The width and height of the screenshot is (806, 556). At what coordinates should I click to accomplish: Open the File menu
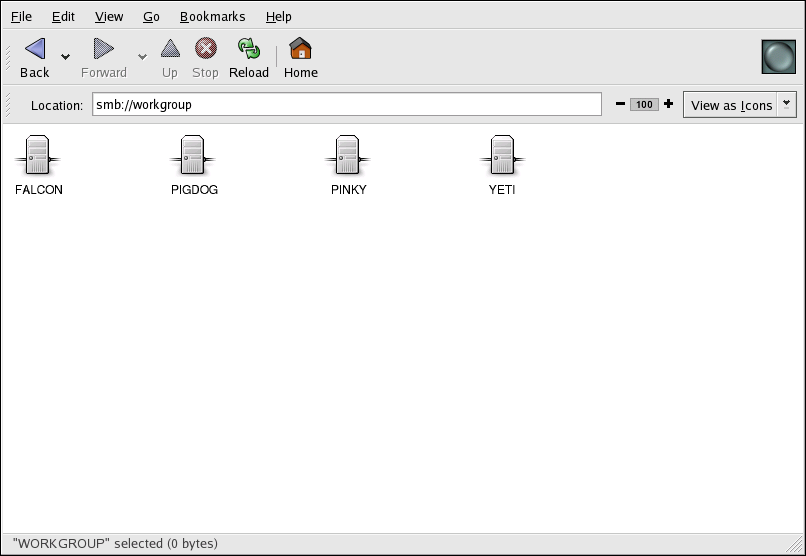21,16
